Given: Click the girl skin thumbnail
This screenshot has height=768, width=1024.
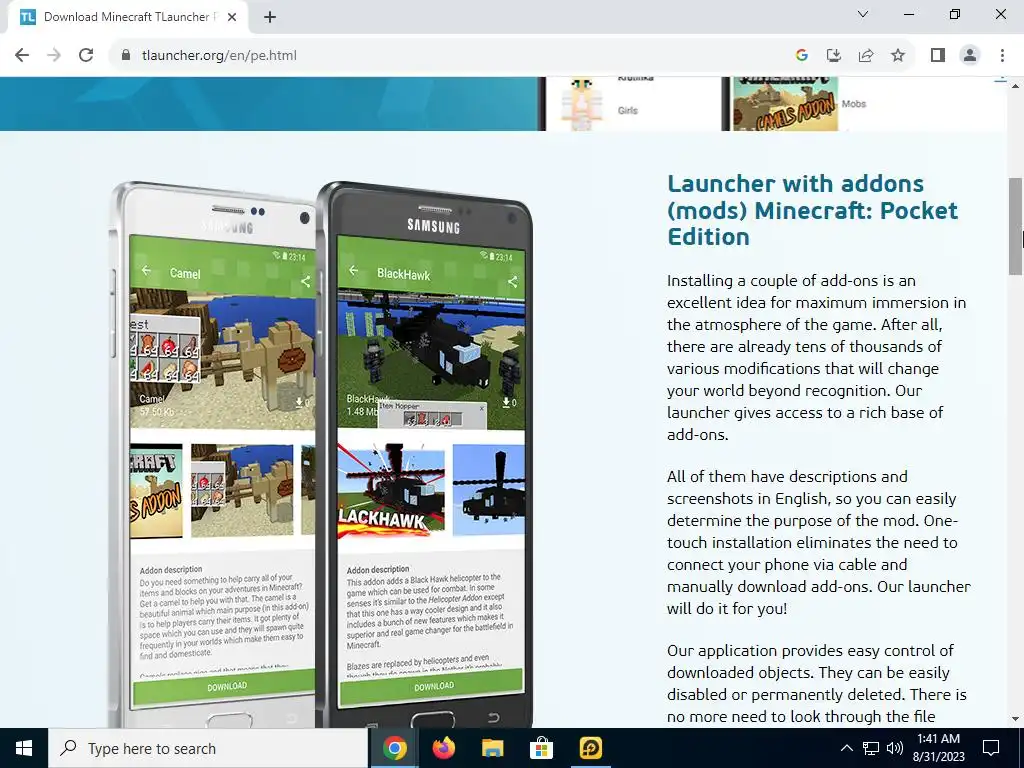Looking at the screenshot, I should point(581,104).
